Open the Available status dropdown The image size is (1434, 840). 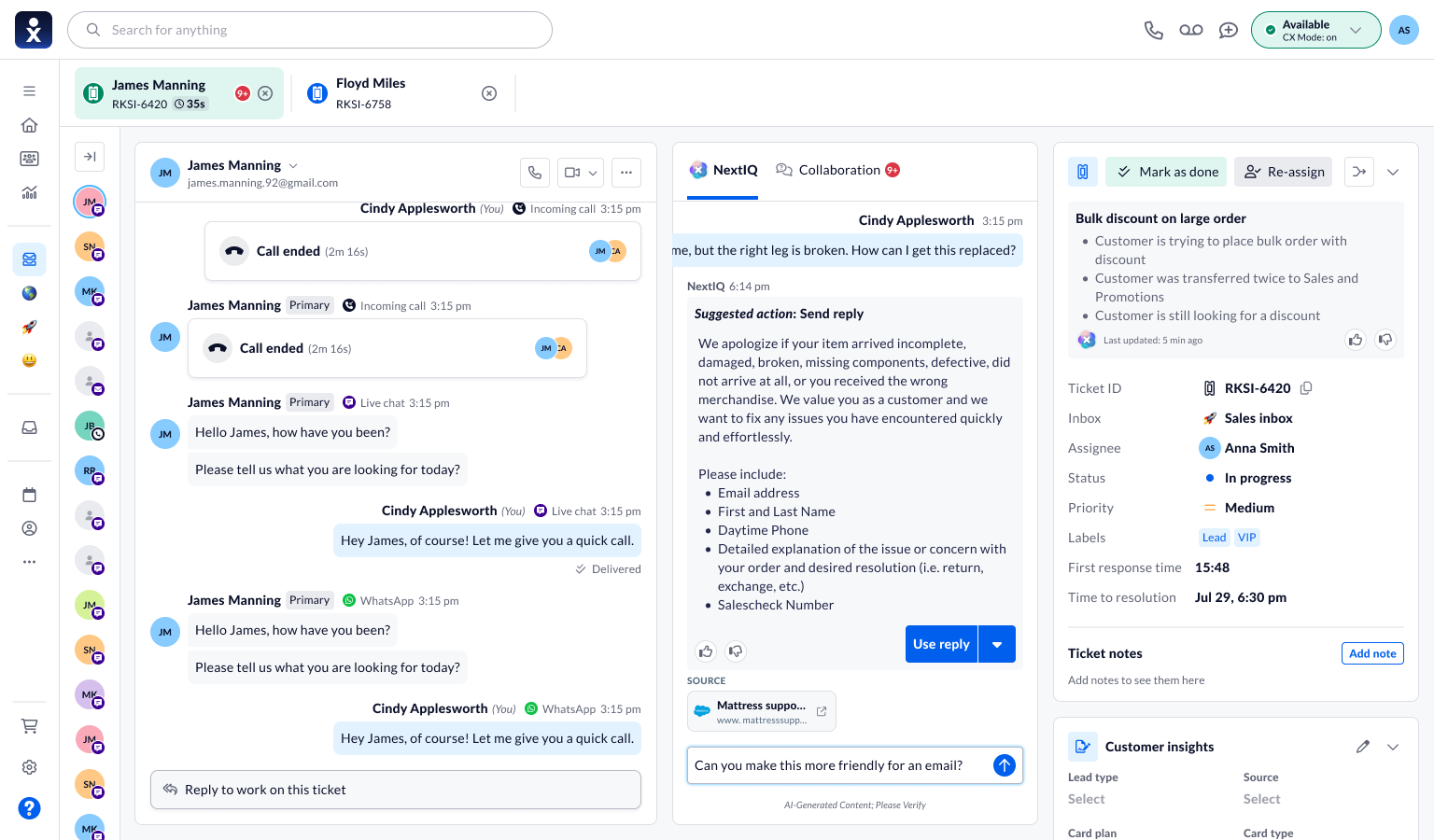1315,30
